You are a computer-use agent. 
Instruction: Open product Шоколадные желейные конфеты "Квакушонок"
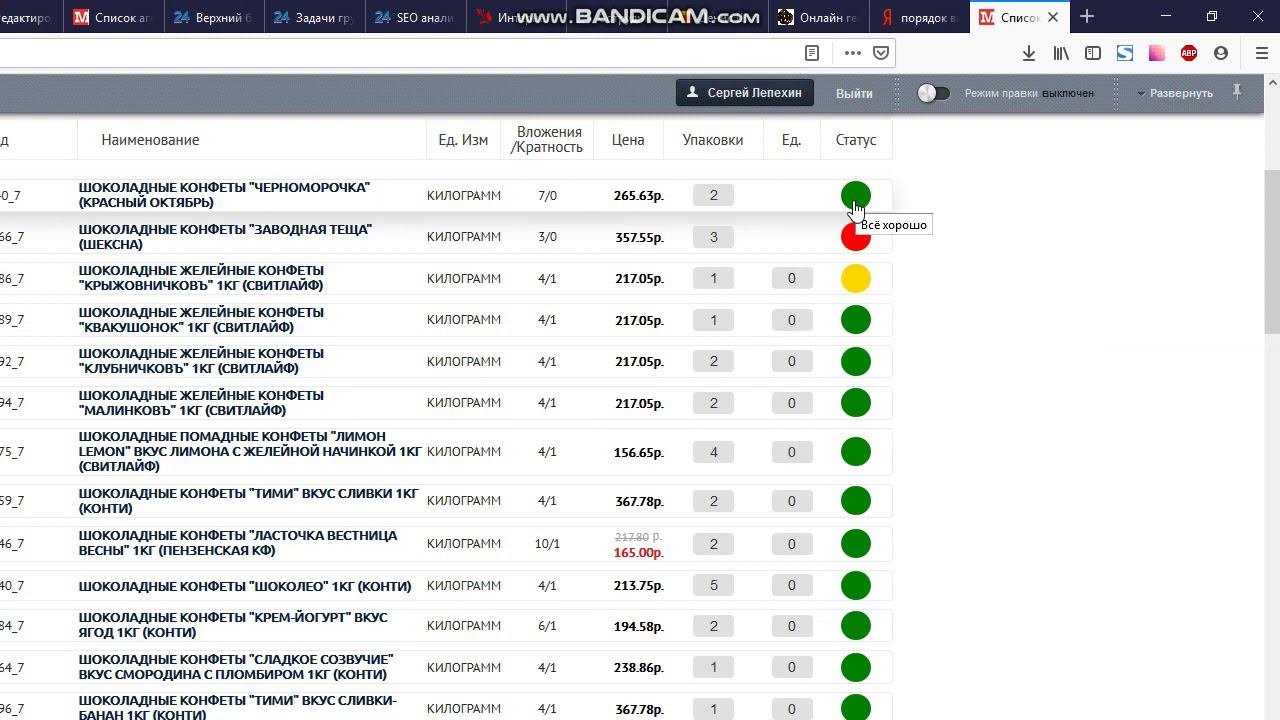201,320
